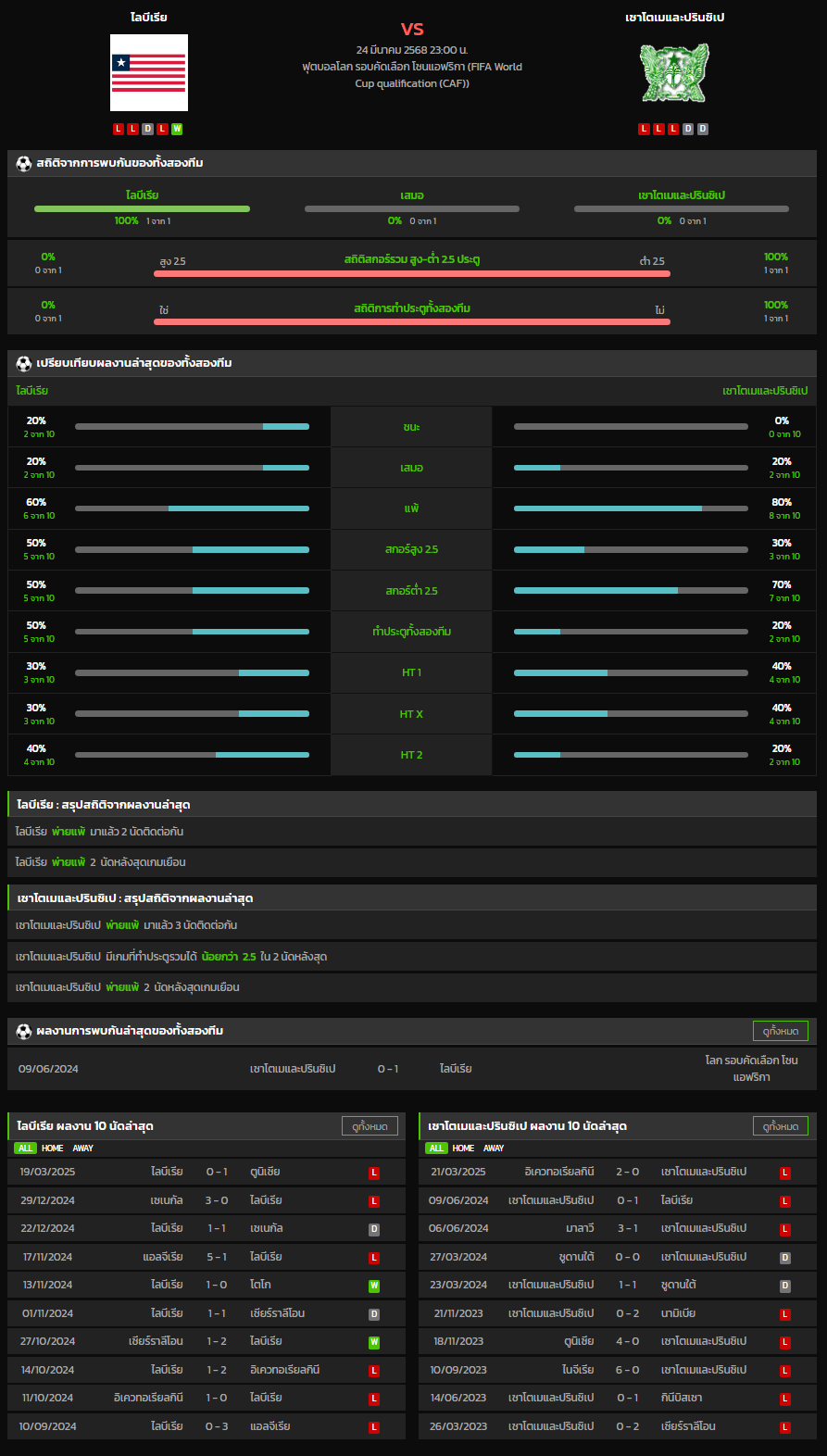The image size is (827, 1456).
Task: Click the 'แพ้' row label in comparison table
Action: [x=411, y=508]
